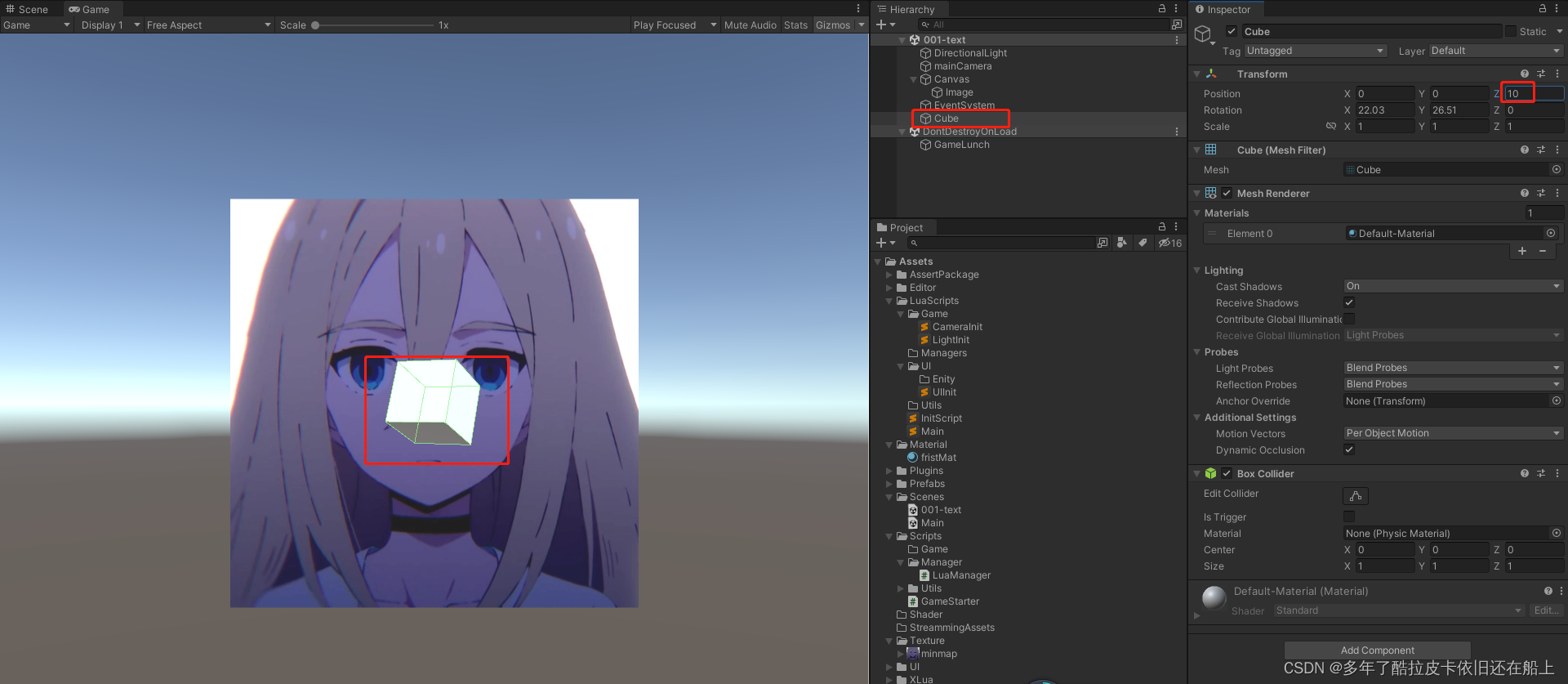1568x684 pixels.
Task: Click Add Component button
Action: pos(1377,650)
